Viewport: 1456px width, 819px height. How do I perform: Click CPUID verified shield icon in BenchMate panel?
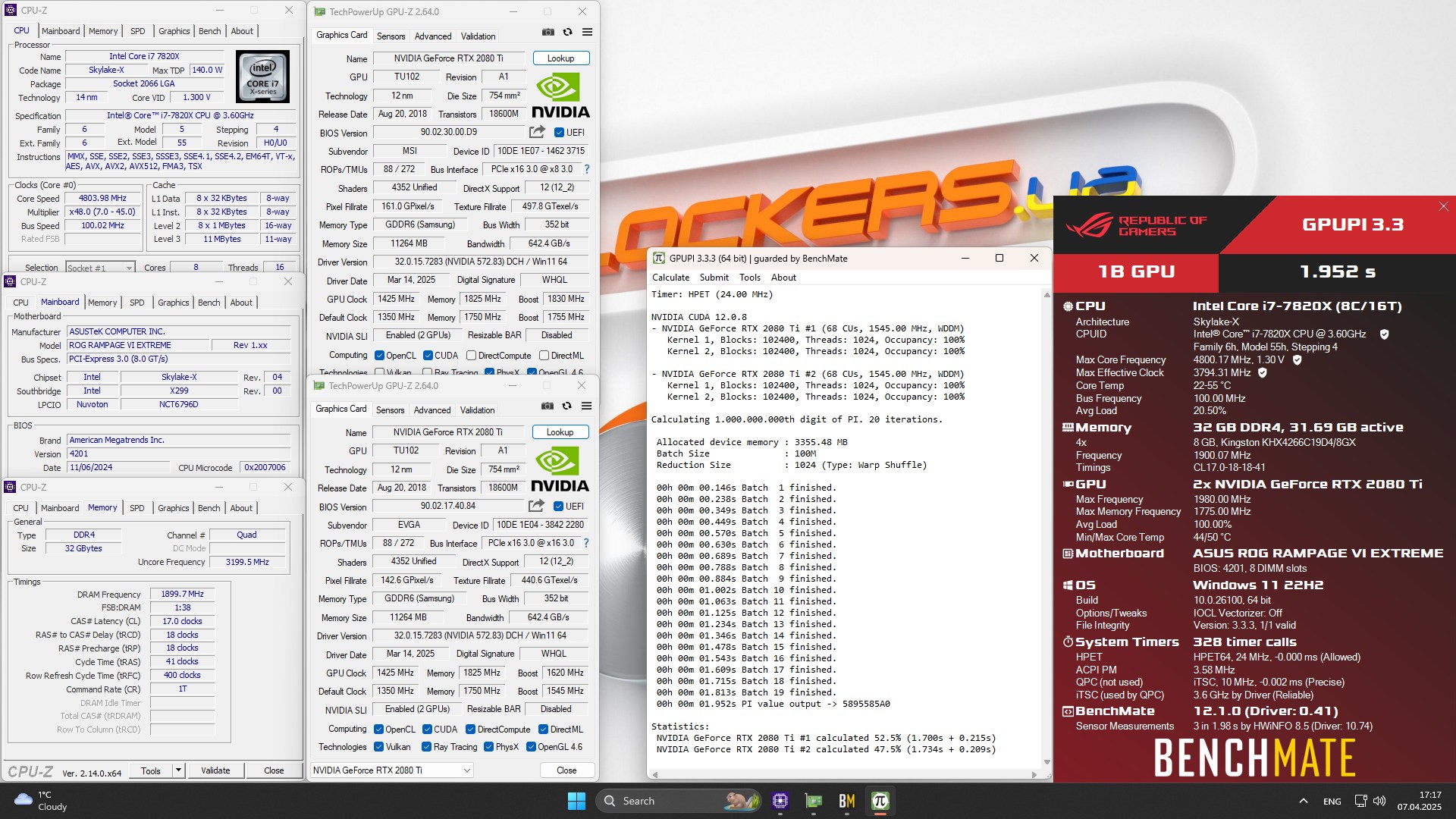click(1384, 334)
